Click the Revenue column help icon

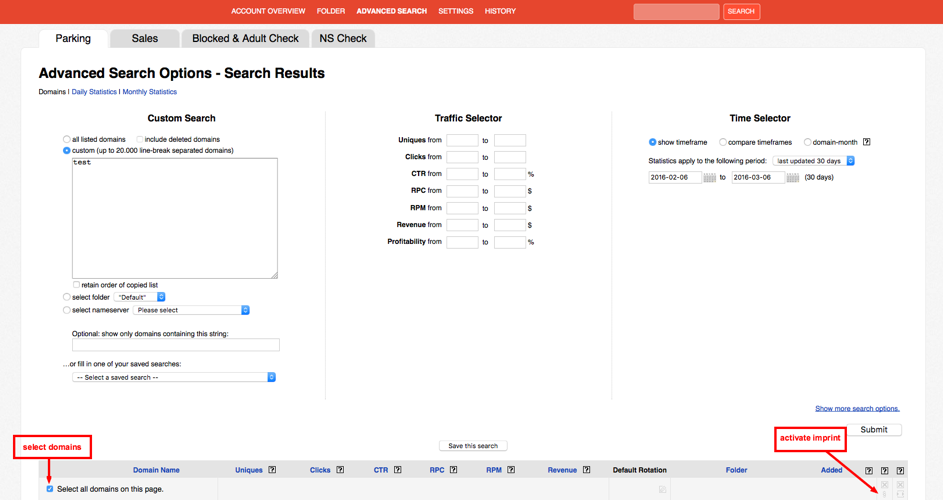tap(586, 470)
